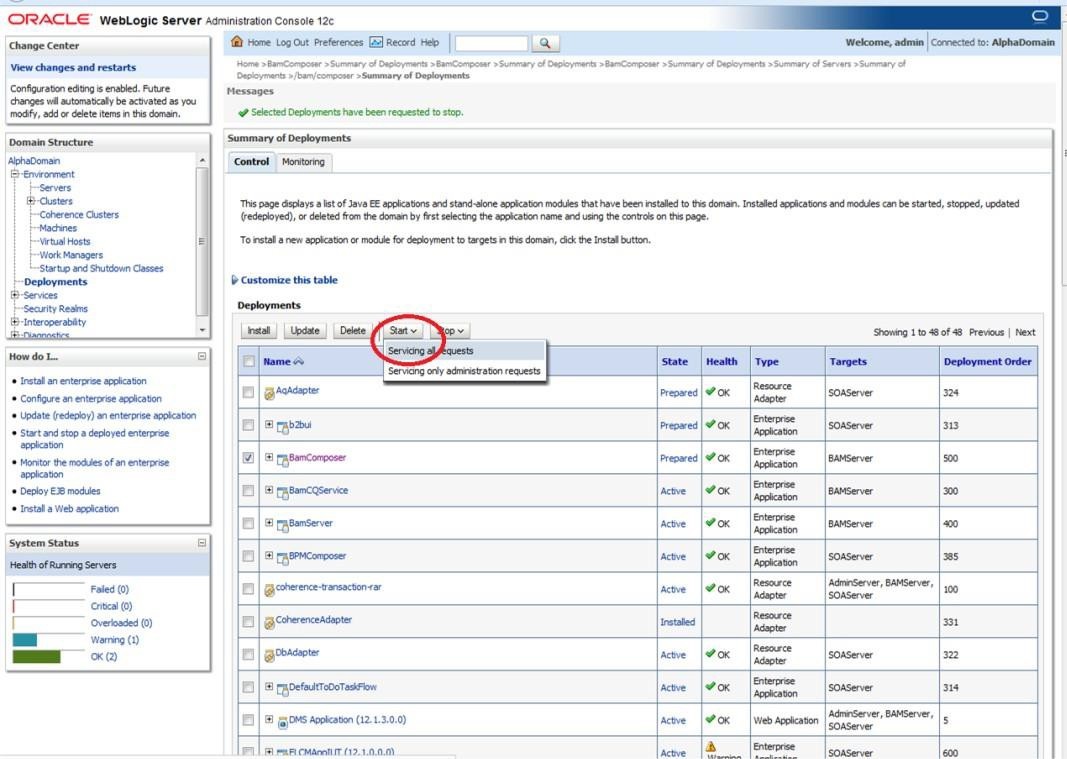Viewport: 1067px width, 759px height.
Task: Expand the Services tree node
Action: 15,295
